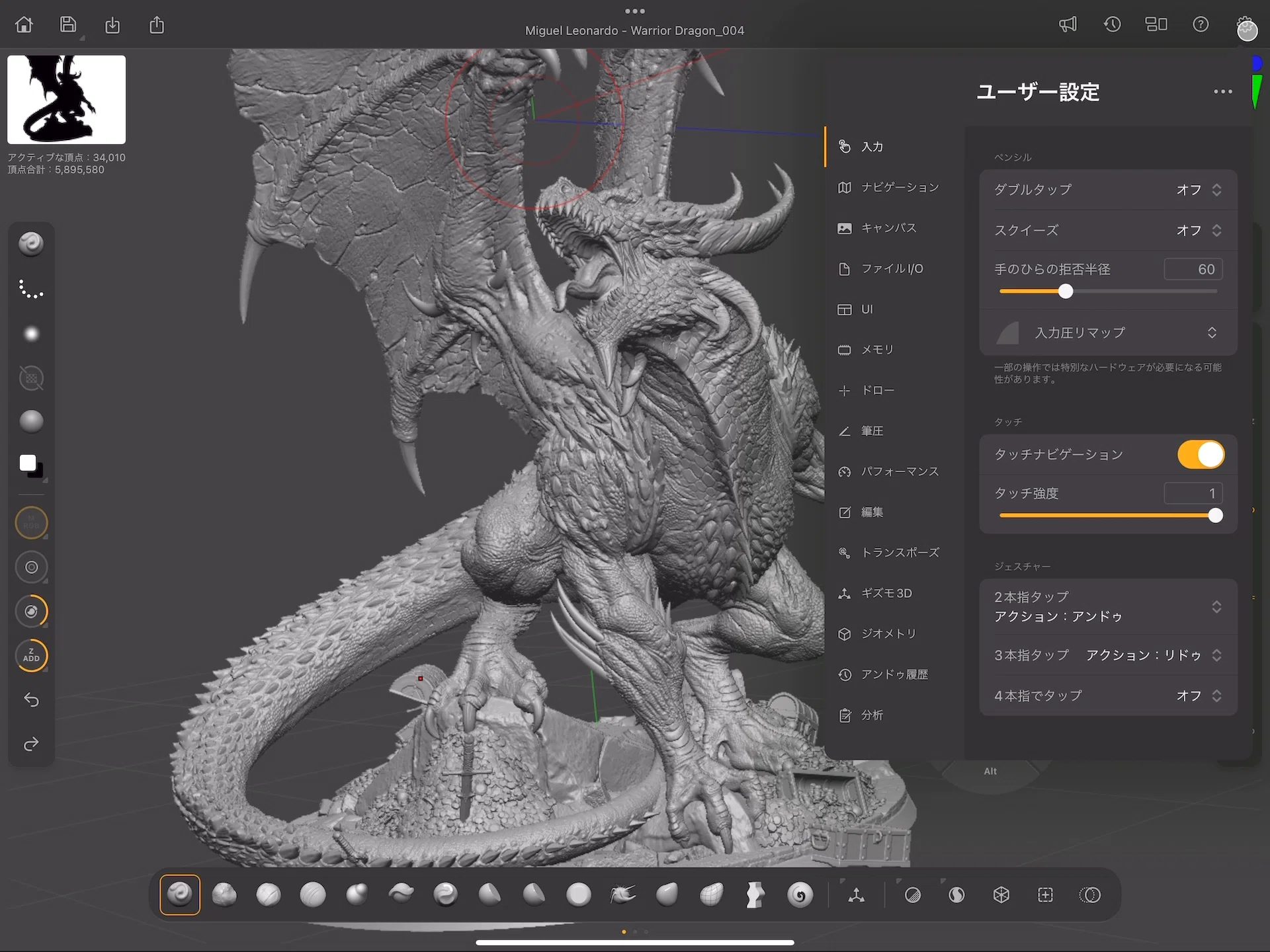Open the three-dot menu beside ユーザー設定
The image size is (1270, 952).
tap(1222, 92)
